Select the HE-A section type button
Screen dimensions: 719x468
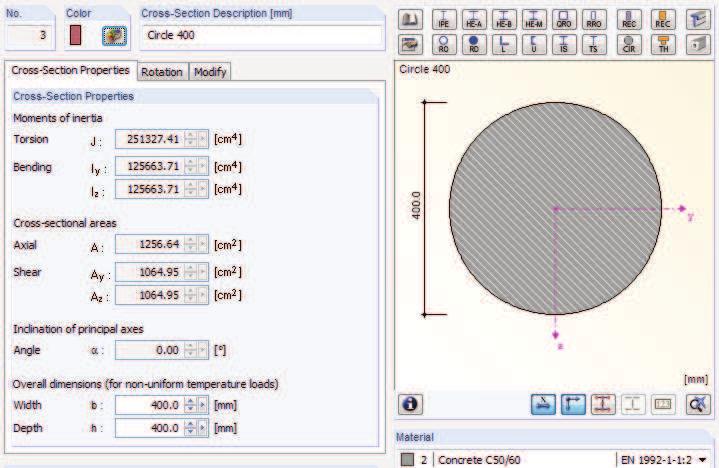[474, 20]
